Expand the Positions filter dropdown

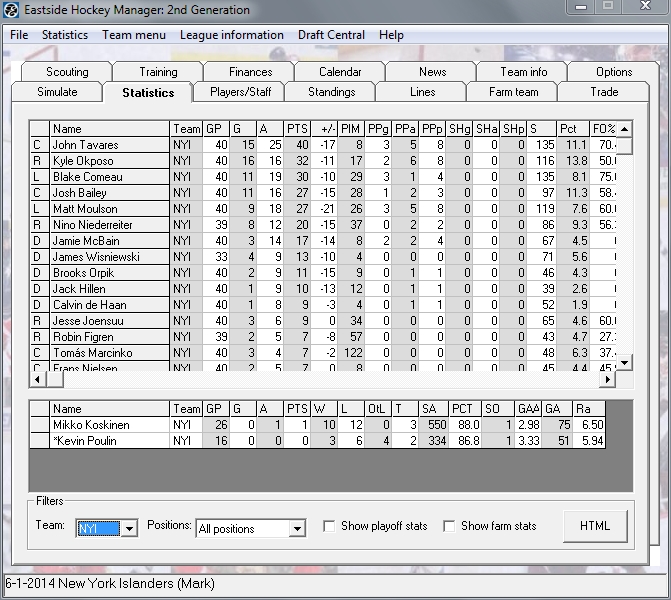(x=297, y=529)
